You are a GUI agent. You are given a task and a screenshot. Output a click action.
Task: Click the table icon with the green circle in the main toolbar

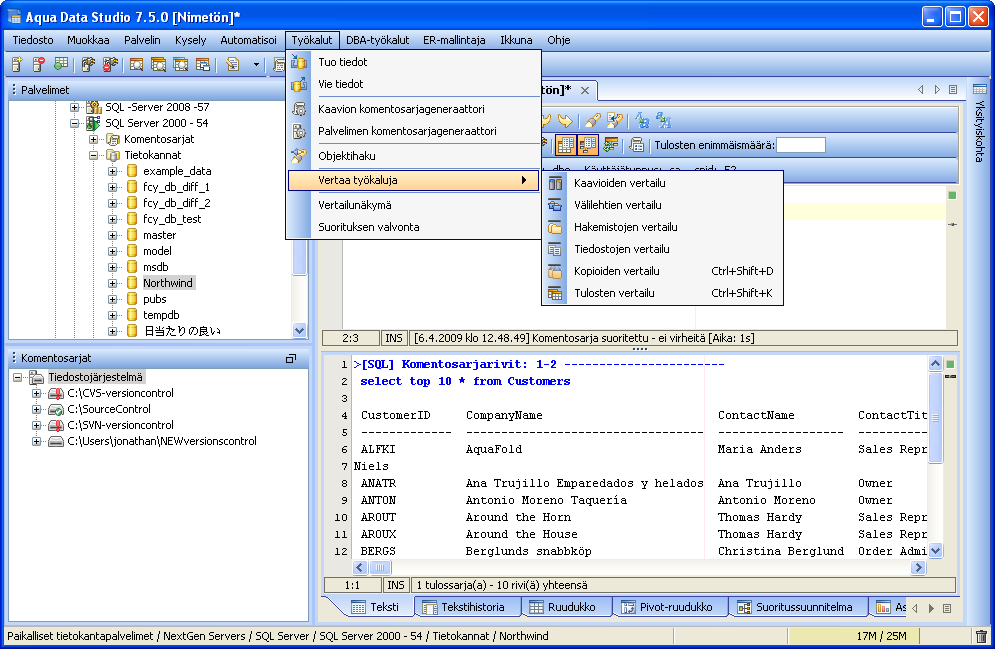61,64
